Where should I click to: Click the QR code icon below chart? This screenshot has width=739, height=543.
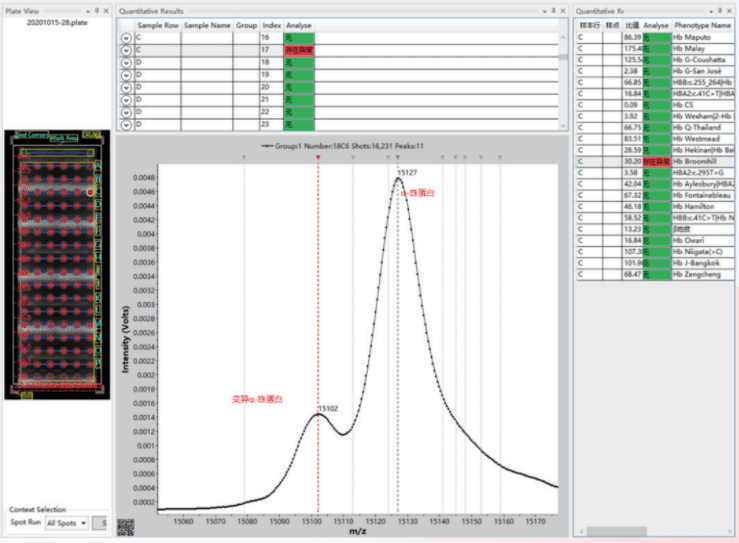pyautogui.click(x=125, y=527)
